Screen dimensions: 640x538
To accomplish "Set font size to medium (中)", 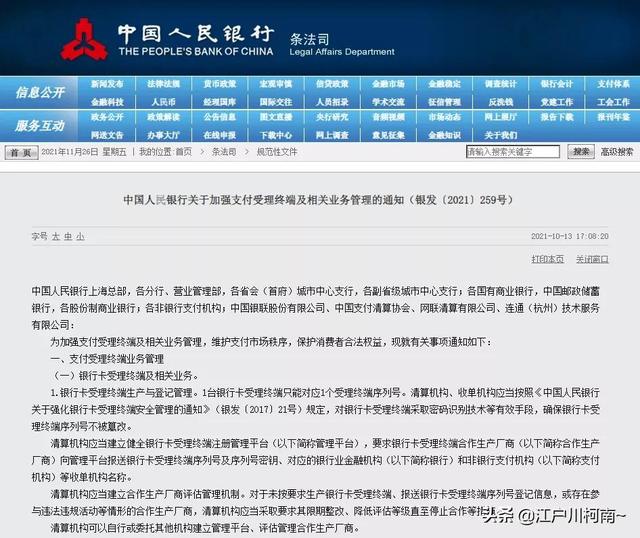I will coord(68,236).
